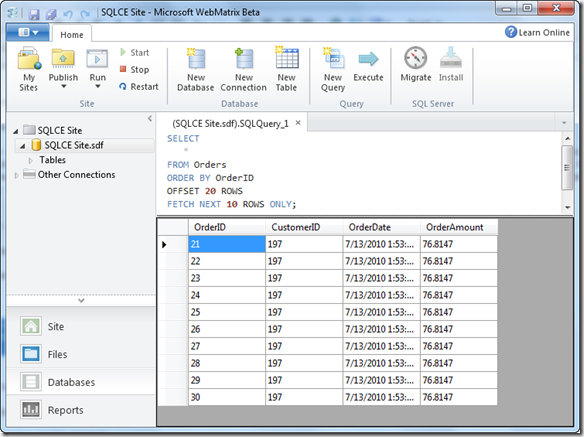Open the application menu button

coord(28,32)
